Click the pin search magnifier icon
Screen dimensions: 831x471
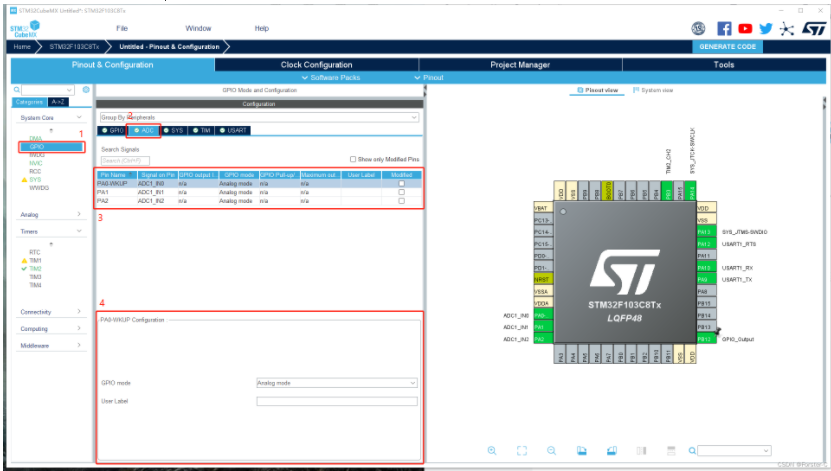click(692, 451)
